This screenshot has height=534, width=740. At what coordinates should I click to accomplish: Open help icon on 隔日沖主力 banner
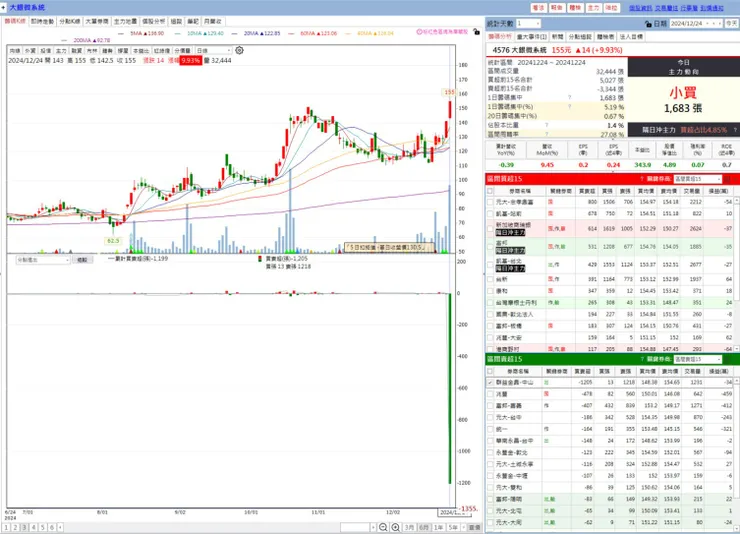[x=735, y=129]
